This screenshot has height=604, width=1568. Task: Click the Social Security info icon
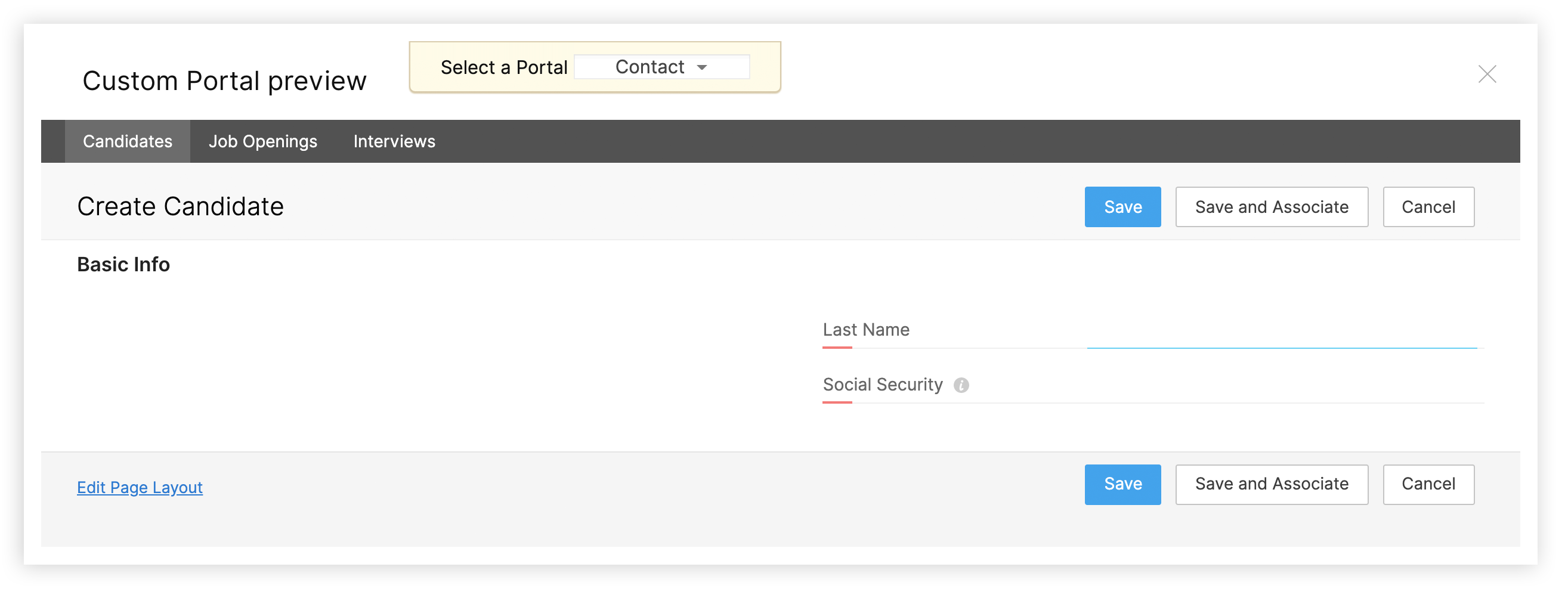961,385
